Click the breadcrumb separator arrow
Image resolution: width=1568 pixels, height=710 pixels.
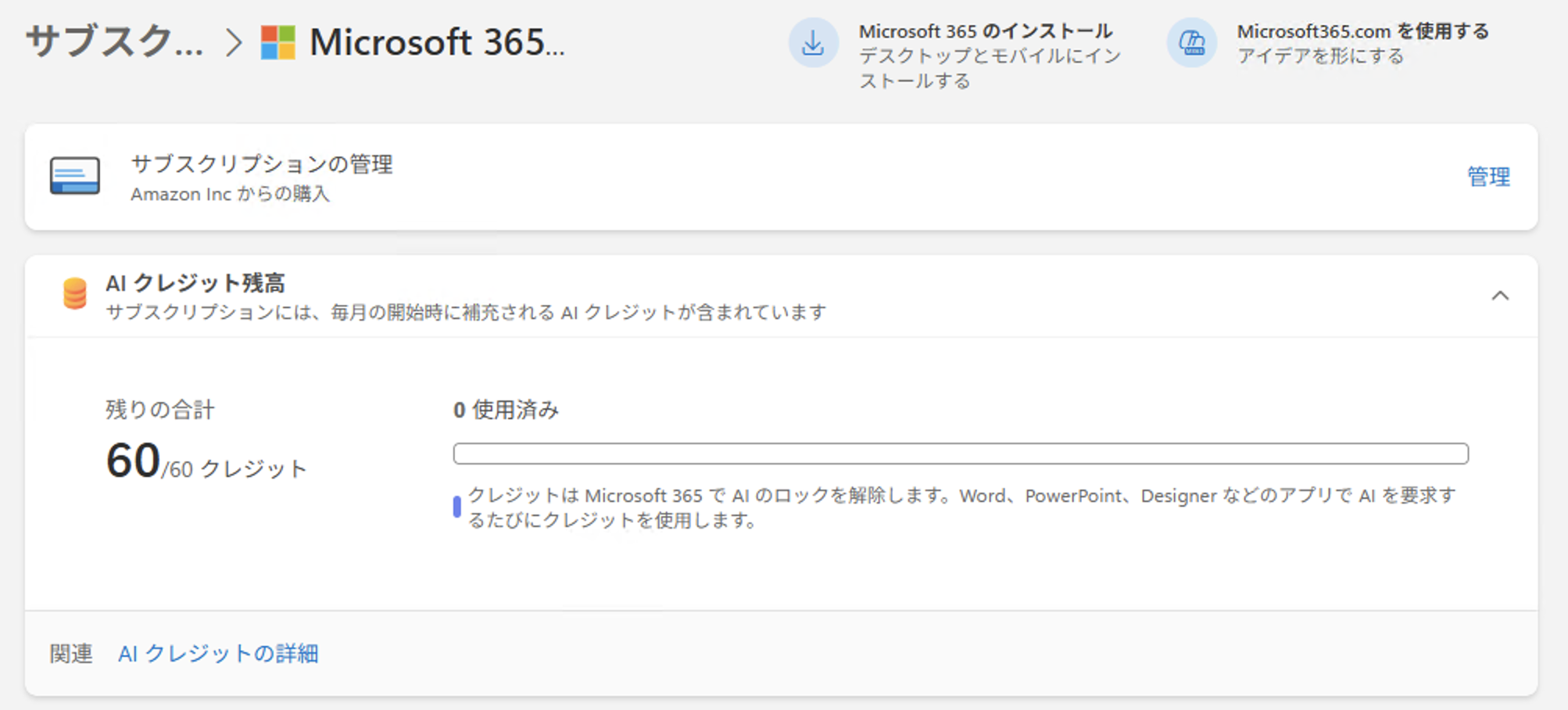pos(233,42)
